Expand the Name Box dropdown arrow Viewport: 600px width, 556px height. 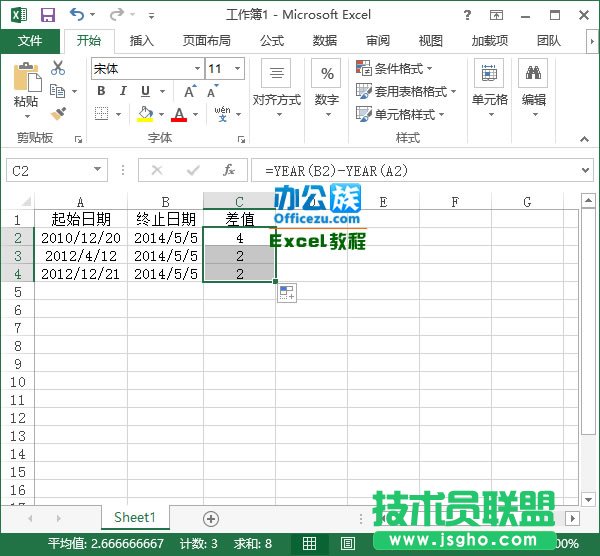point(97,169)
